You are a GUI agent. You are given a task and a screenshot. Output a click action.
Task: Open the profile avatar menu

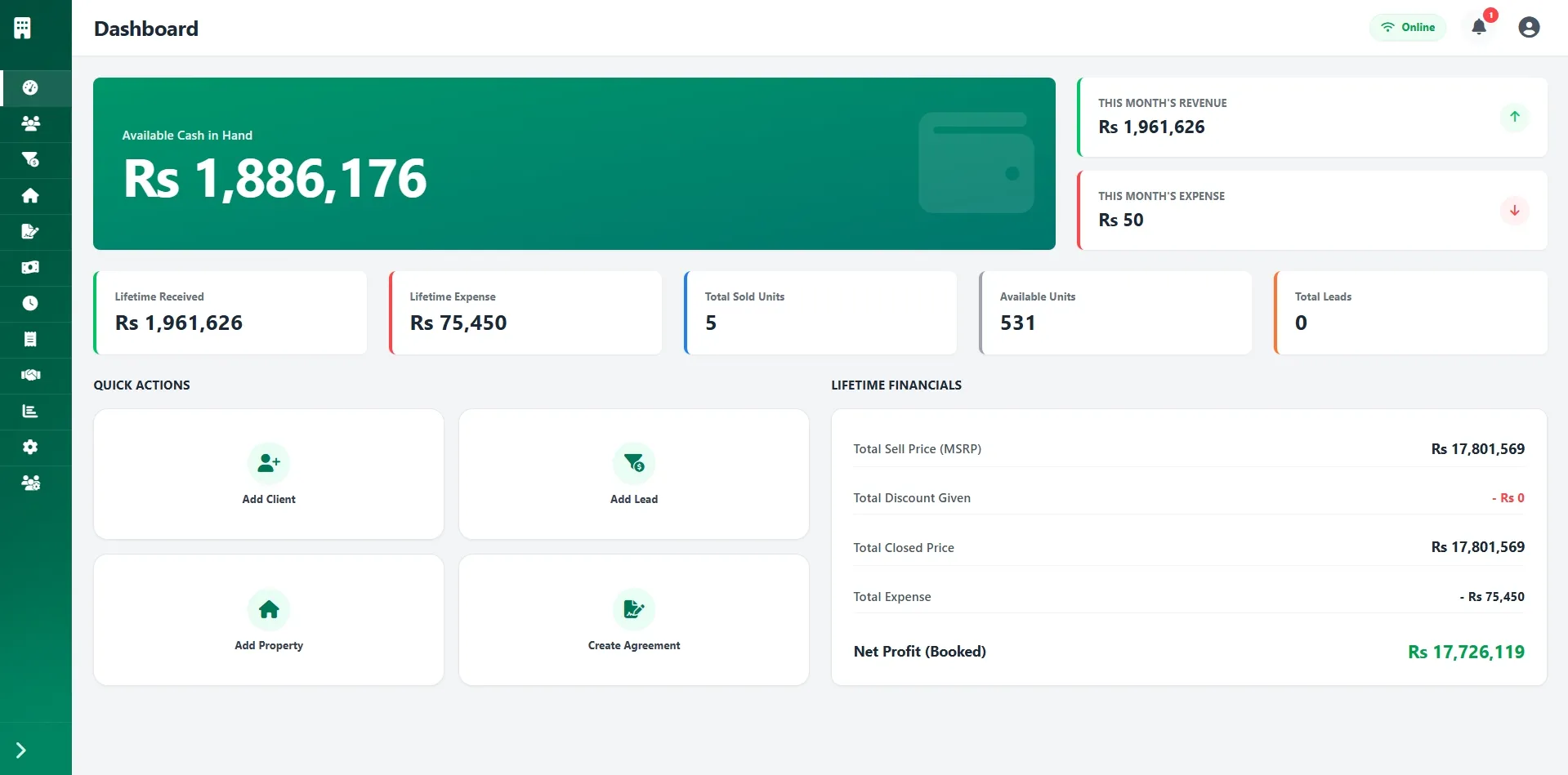point(1528,27)
